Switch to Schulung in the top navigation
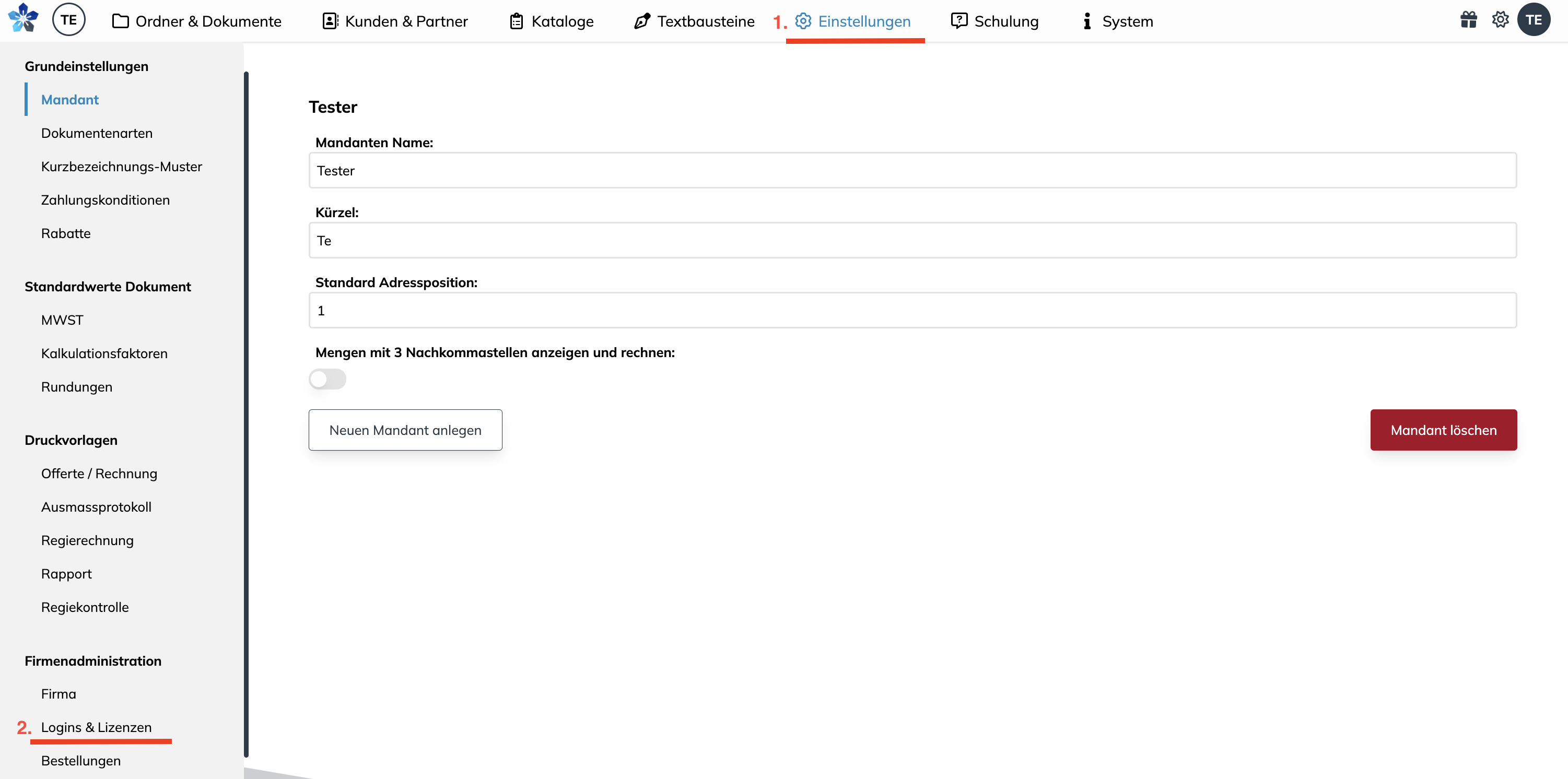The width and height of the screenshot is (1568, 779). point(994,21)
